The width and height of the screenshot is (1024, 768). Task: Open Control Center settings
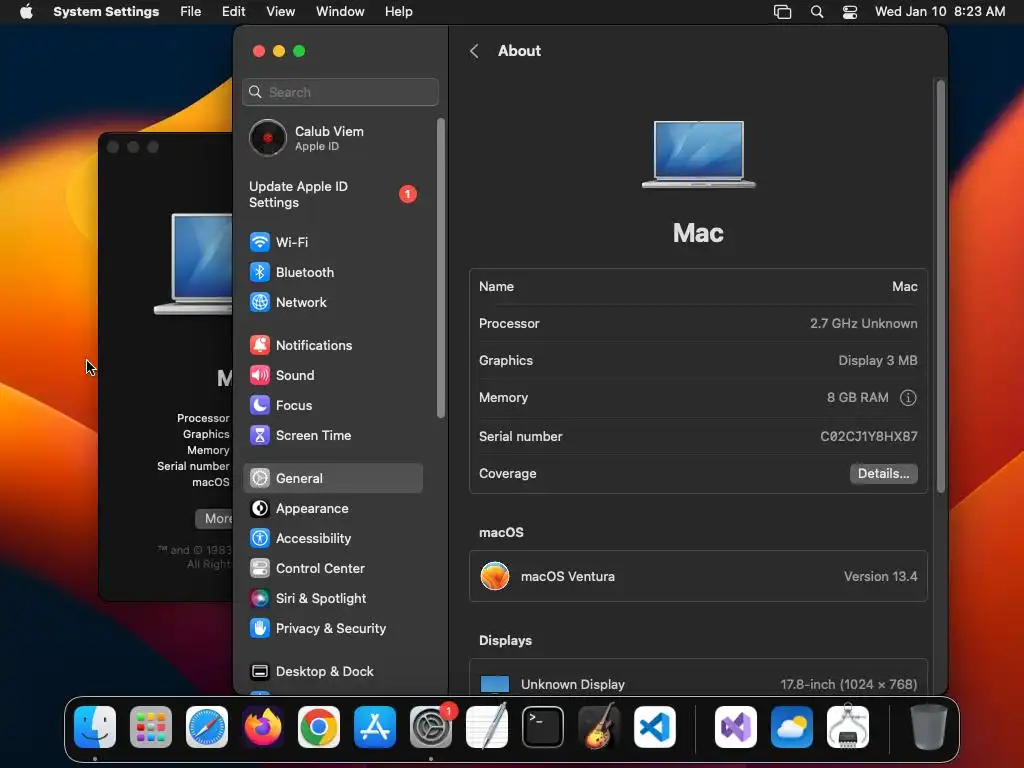click(333, 569)
